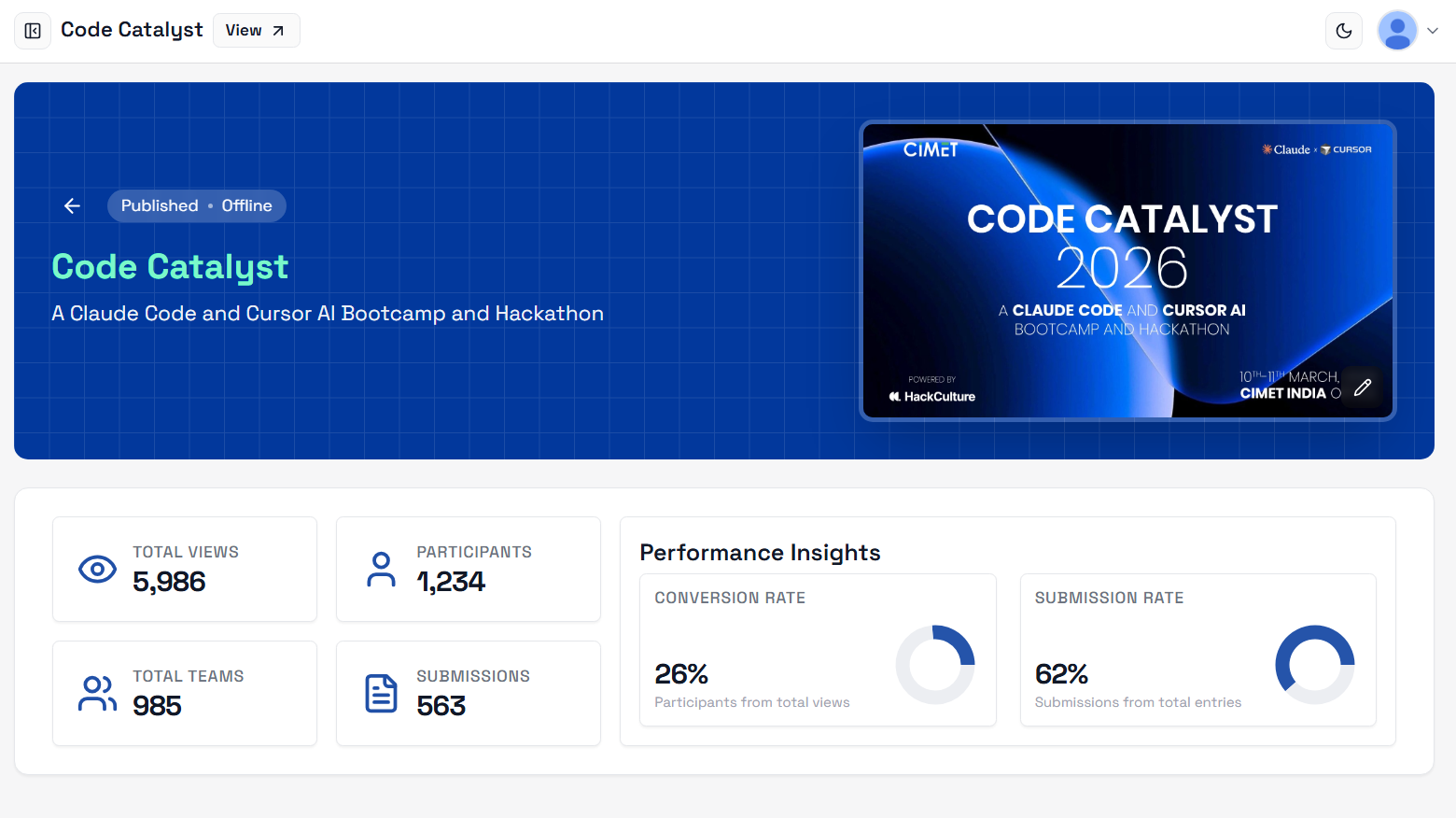1456x818 pixels.
Task: Click the Code Catalyst header title
Action: (132, 30)
